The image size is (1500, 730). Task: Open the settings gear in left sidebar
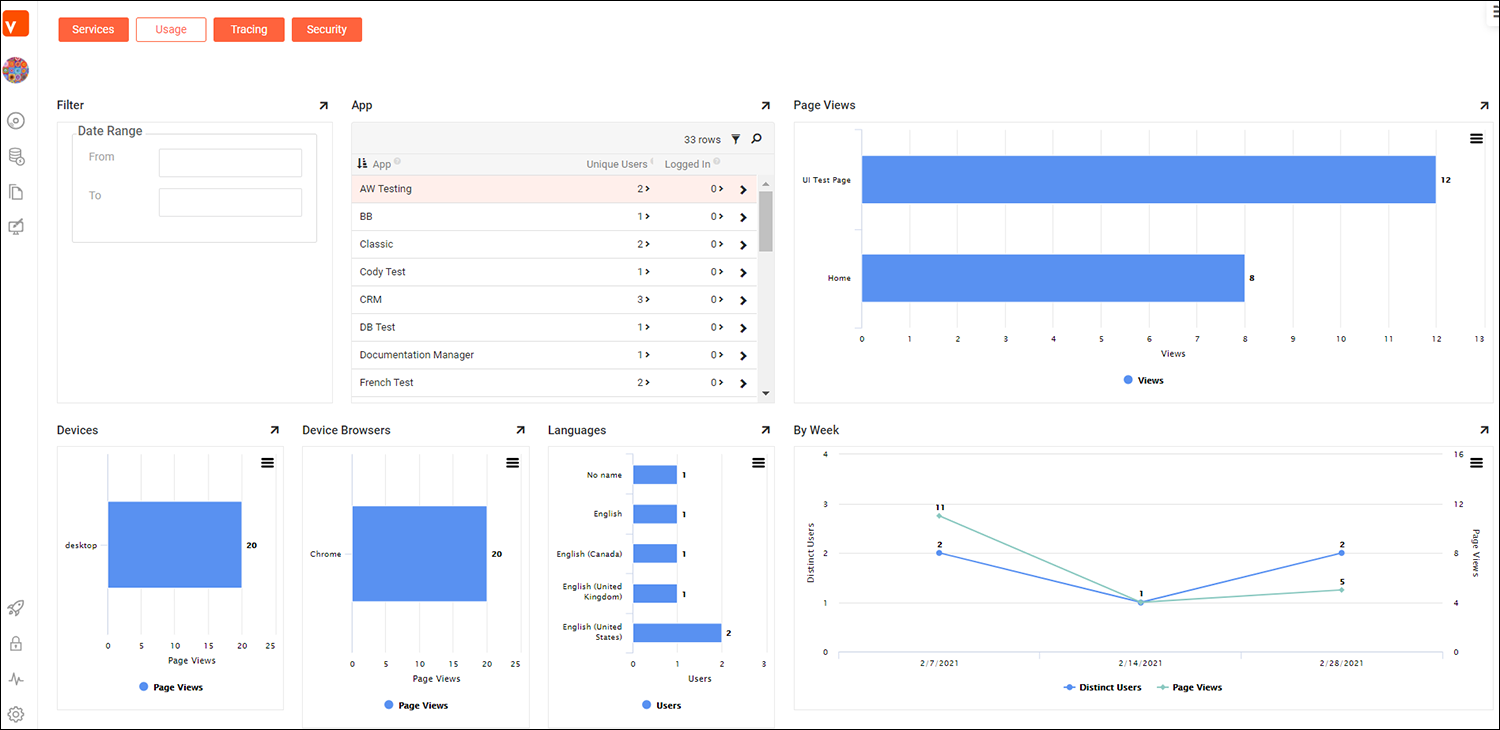(x=16, y=714)
